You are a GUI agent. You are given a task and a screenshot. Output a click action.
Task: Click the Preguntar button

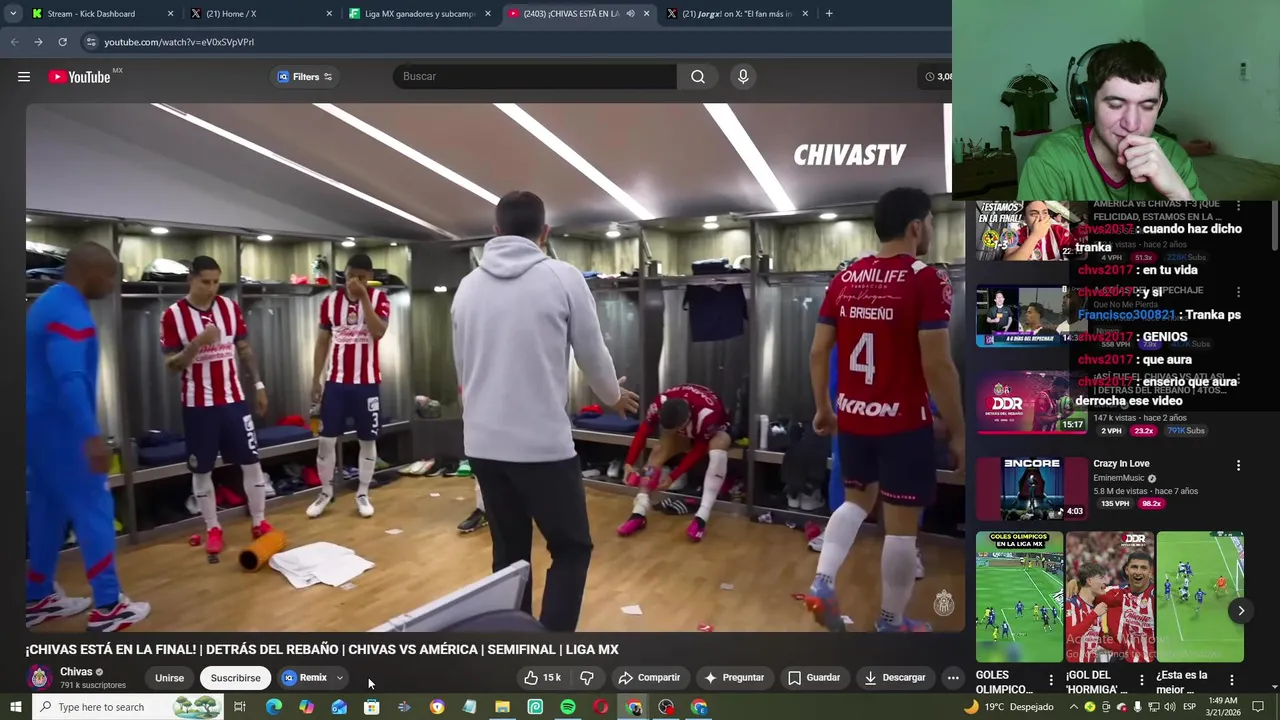734,678
